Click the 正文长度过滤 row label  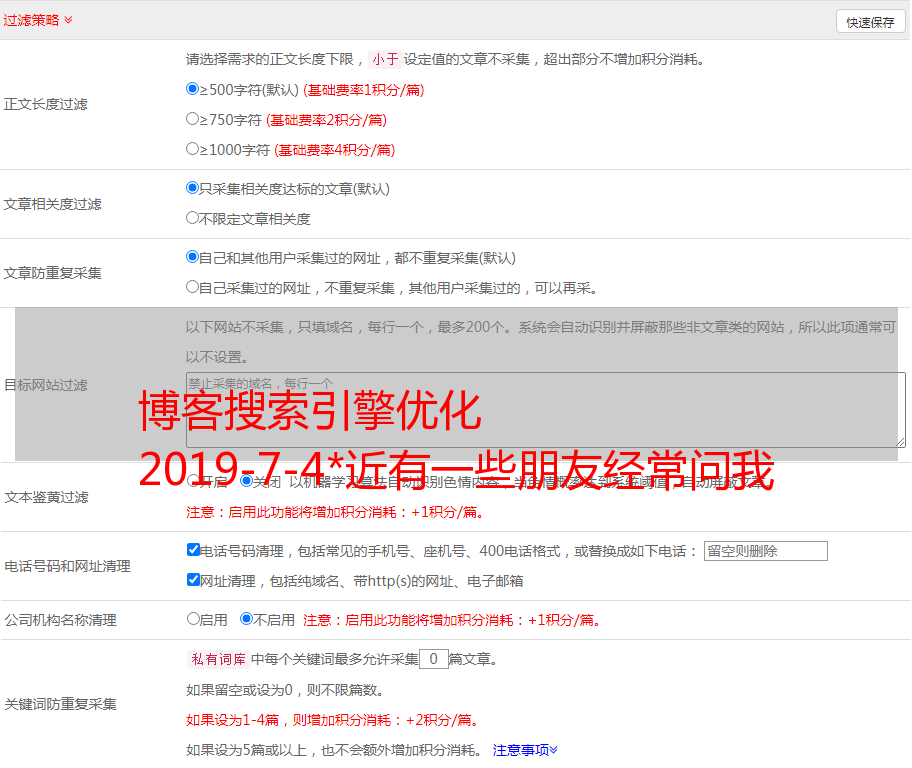[45, 104]
